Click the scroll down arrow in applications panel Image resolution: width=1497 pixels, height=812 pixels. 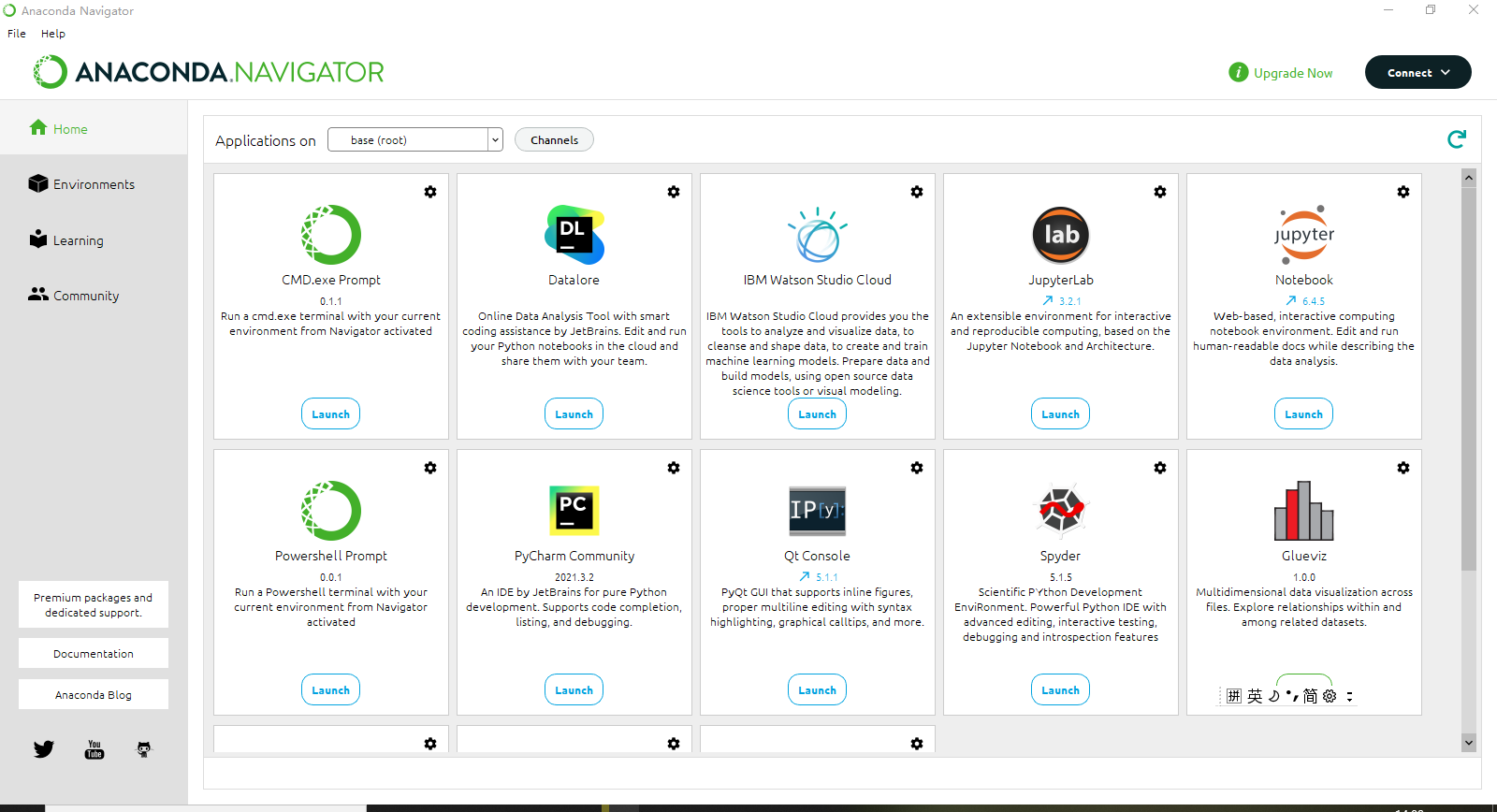[1469, 743]
